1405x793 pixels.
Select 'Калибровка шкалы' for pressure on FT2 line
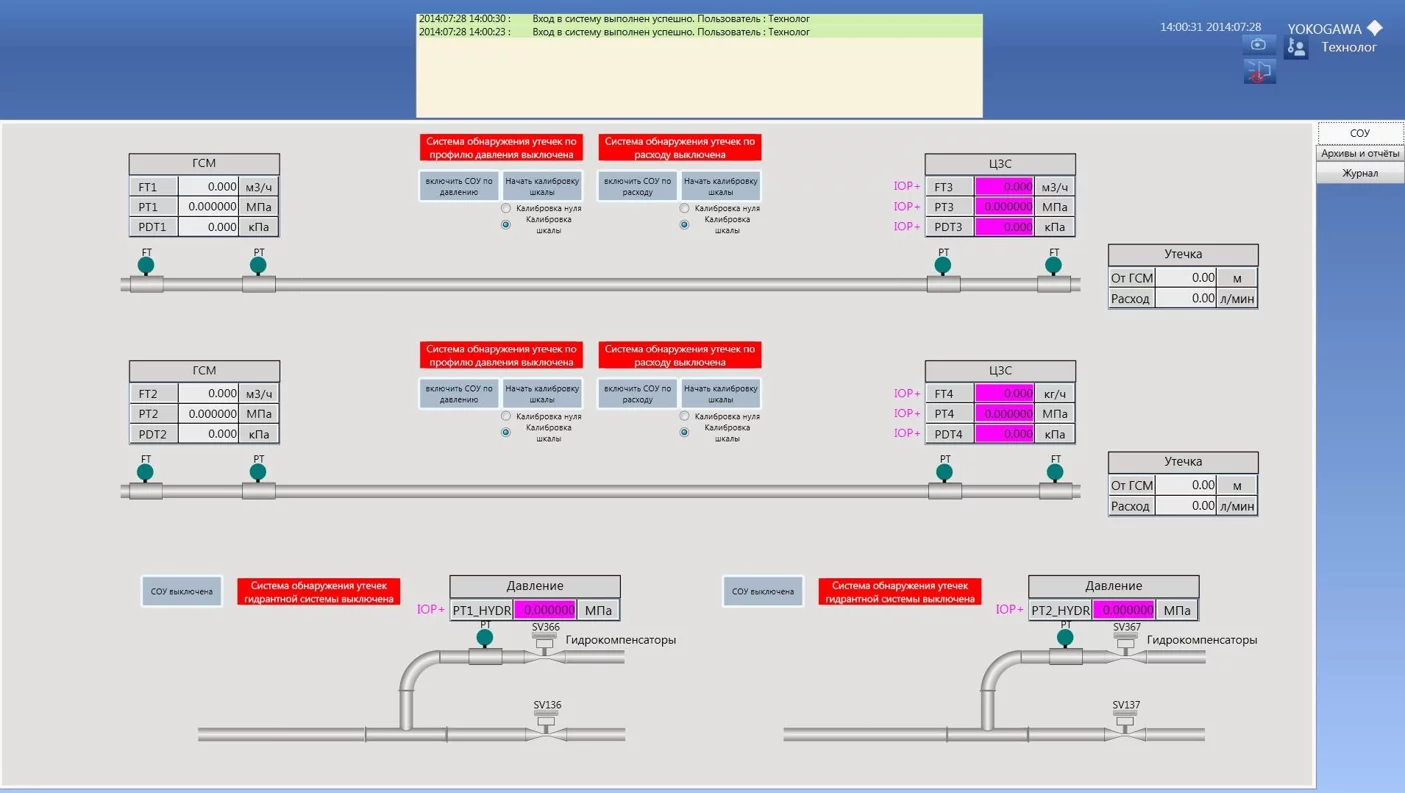(506, 432)
